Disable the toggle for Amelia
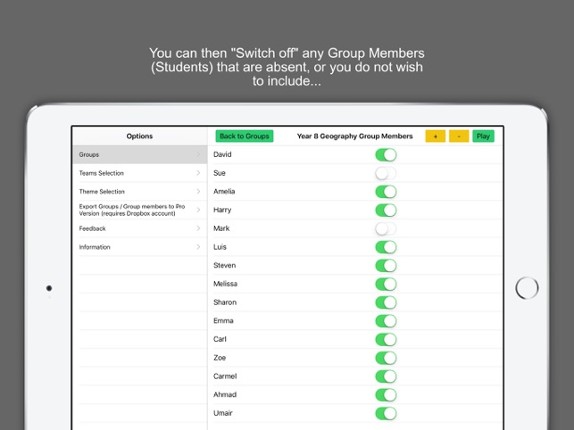Screen dimensions: 574x430 [x=386, y=192]
